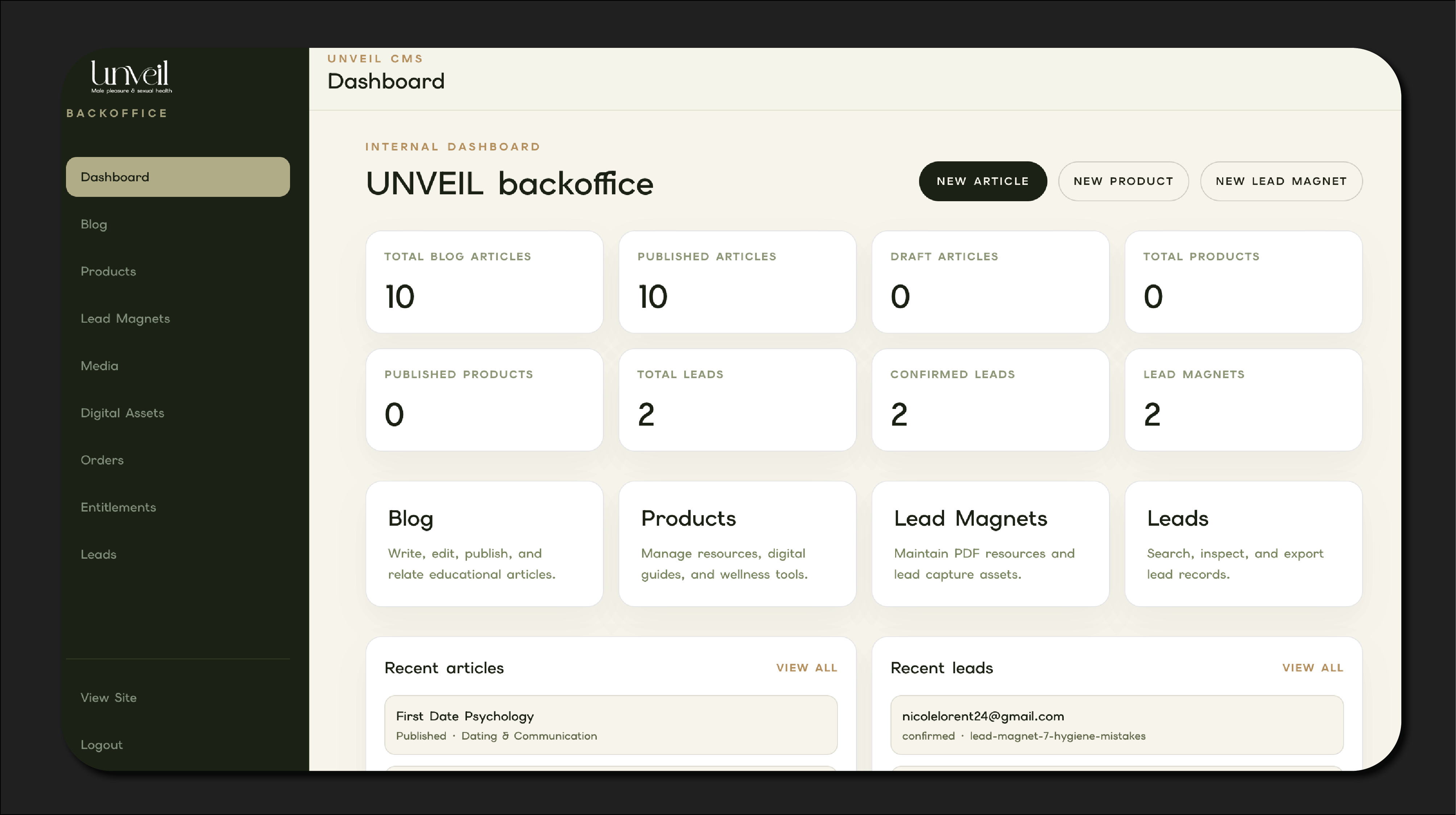Click the Published Products stat card

coord(484,400)
